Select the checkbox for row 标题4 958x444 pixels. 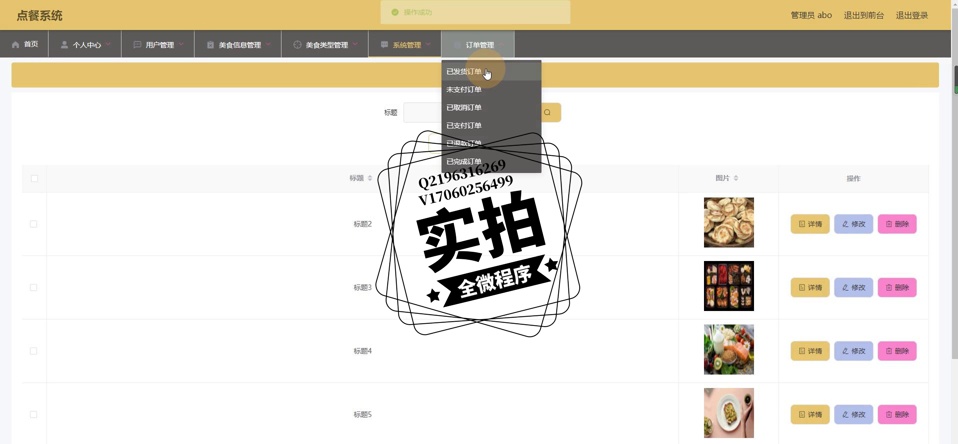pyautogui.click(x=34, y=351)
